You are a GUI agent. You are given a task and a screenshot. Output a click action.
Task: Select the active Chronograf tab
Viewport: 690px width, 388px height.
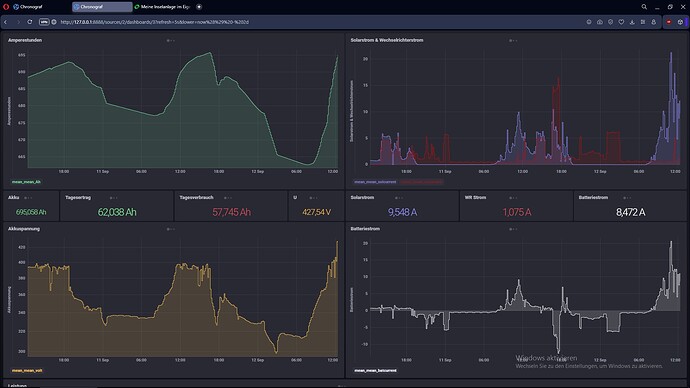pos(102,7)
